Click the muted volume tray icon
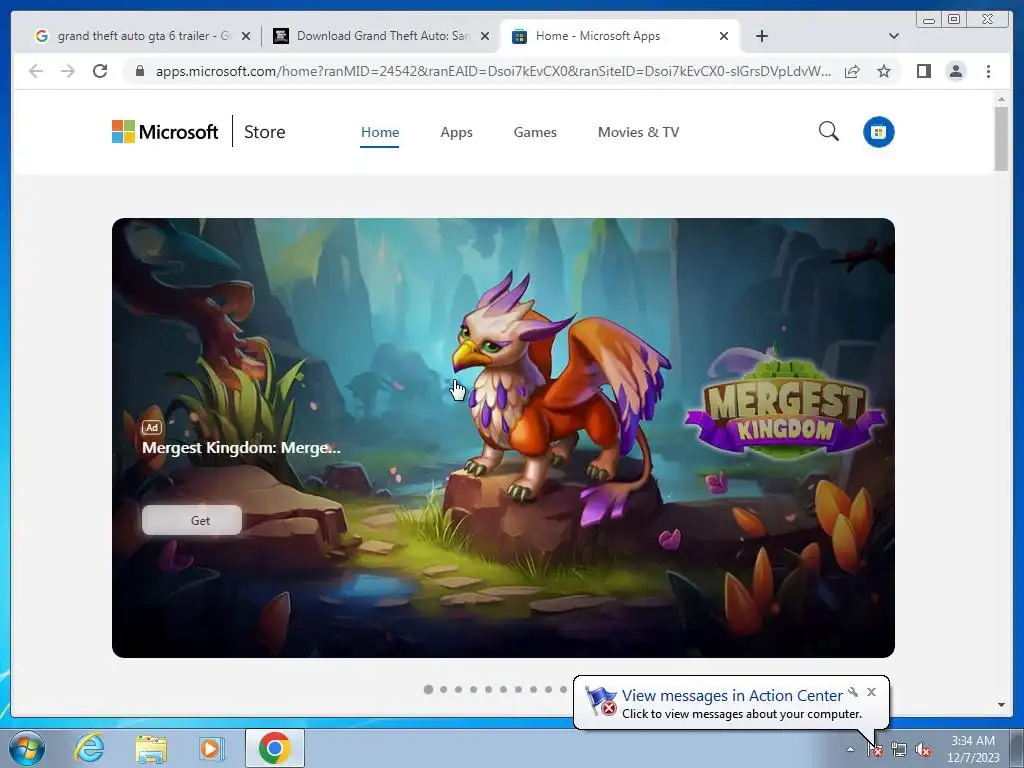 pyautogui.click(x=923, y=750)
